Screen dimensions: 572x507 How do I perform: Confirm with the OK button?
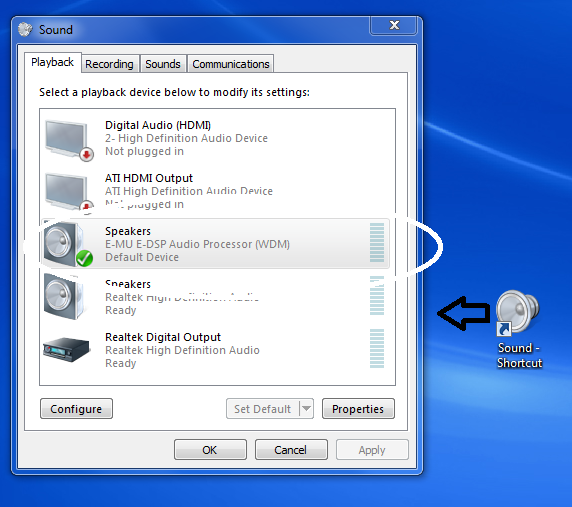click(x=210, y=450)
